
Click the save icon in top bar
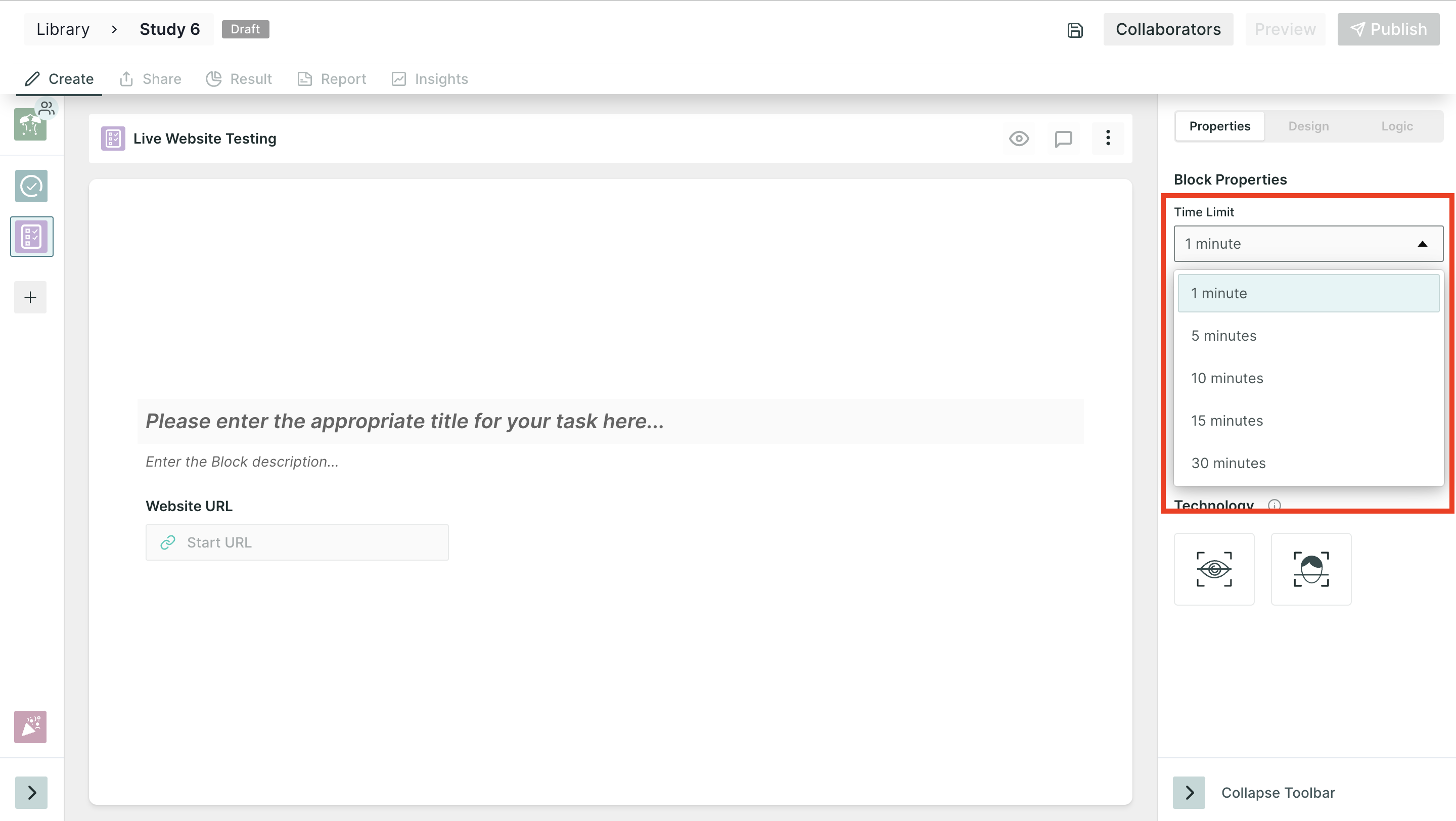[1075, 30]
